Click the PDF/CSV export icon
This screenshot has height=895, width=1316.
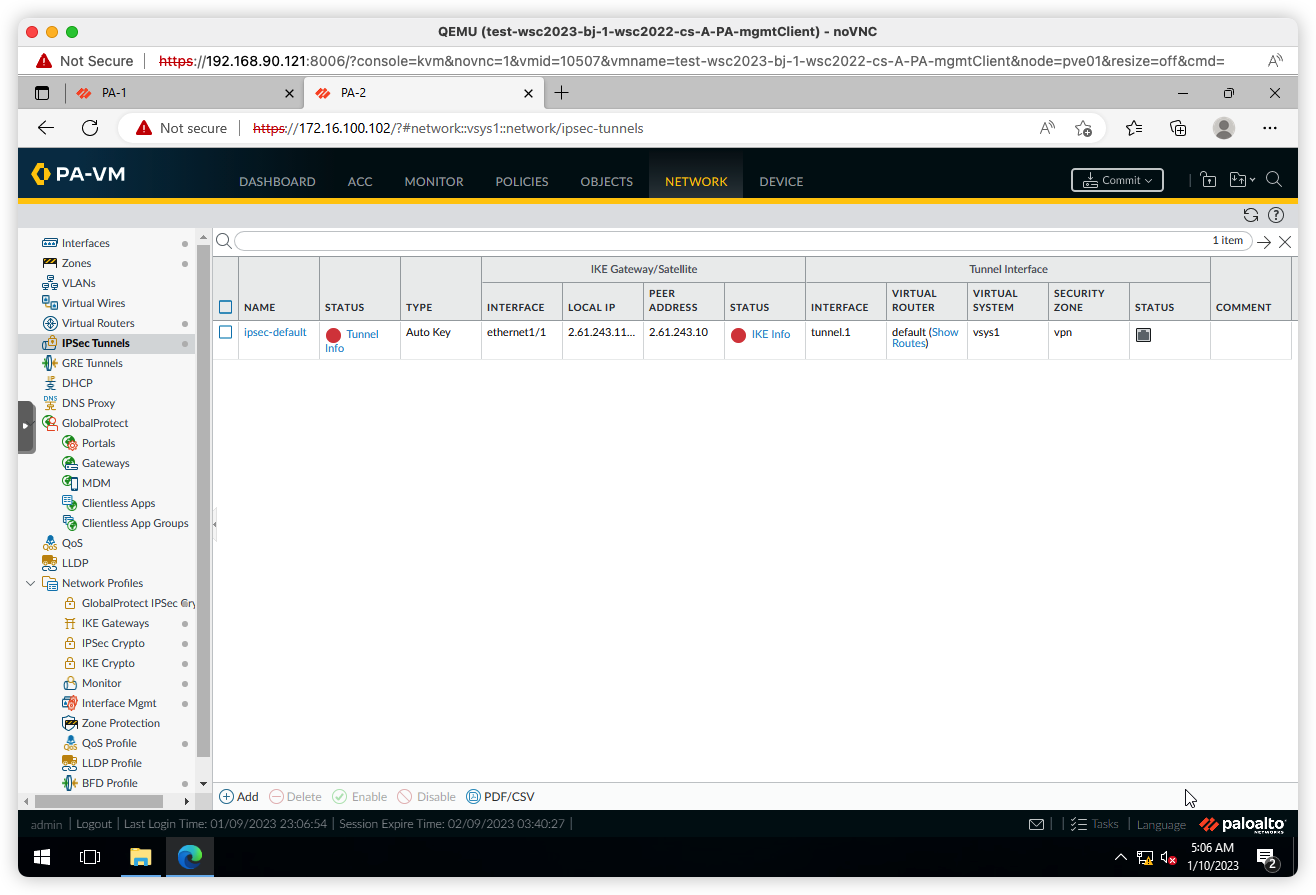(x=474, y=797)
